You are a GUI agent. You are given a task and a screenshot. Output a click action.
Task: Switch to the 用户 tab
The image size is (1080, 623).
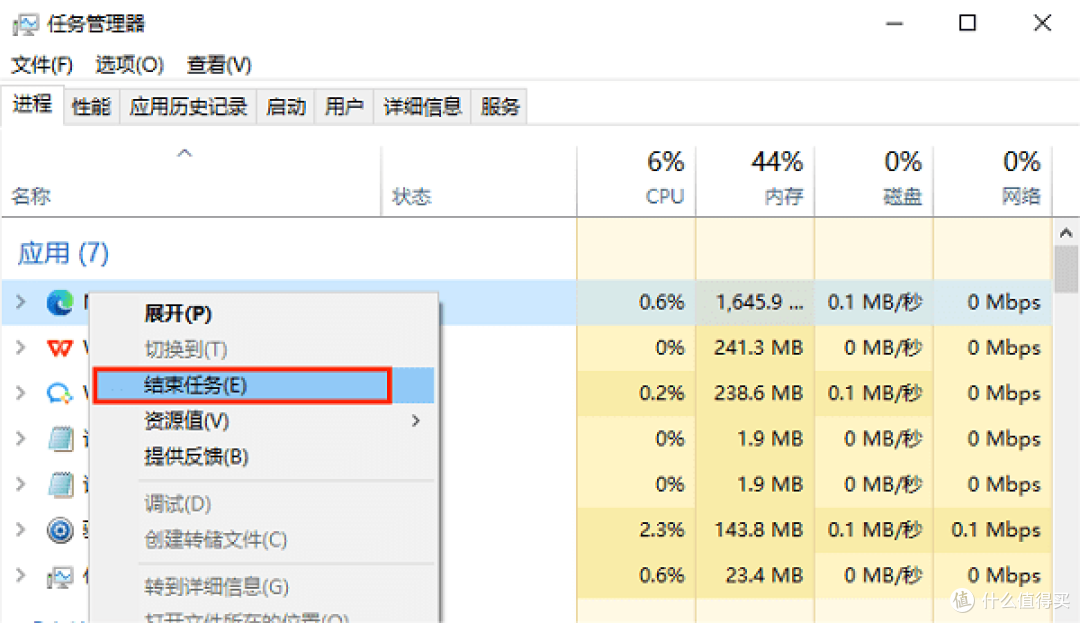344,107
